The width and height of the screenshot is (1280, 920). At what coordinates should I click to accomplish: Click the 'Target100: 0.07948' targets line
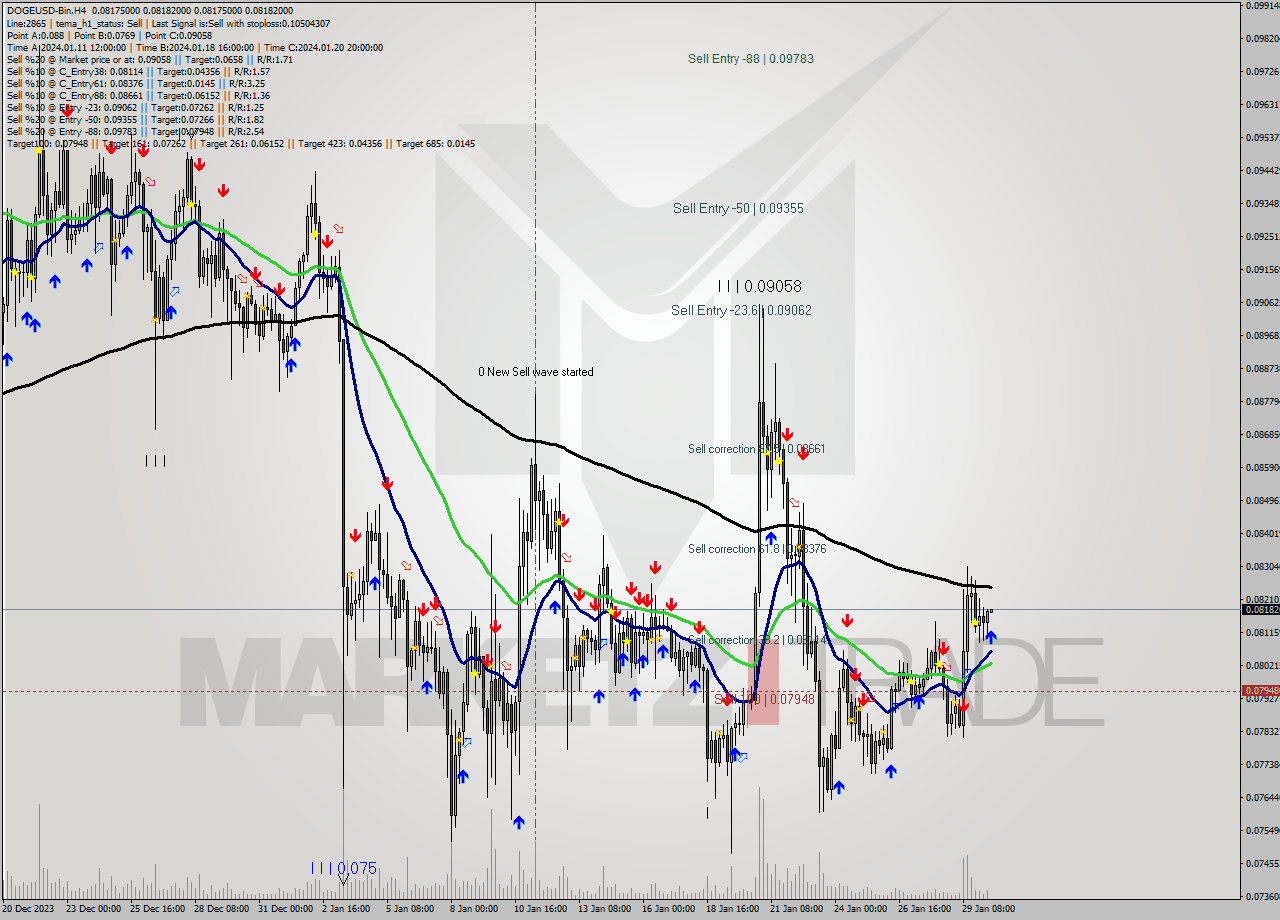point(240,143)
